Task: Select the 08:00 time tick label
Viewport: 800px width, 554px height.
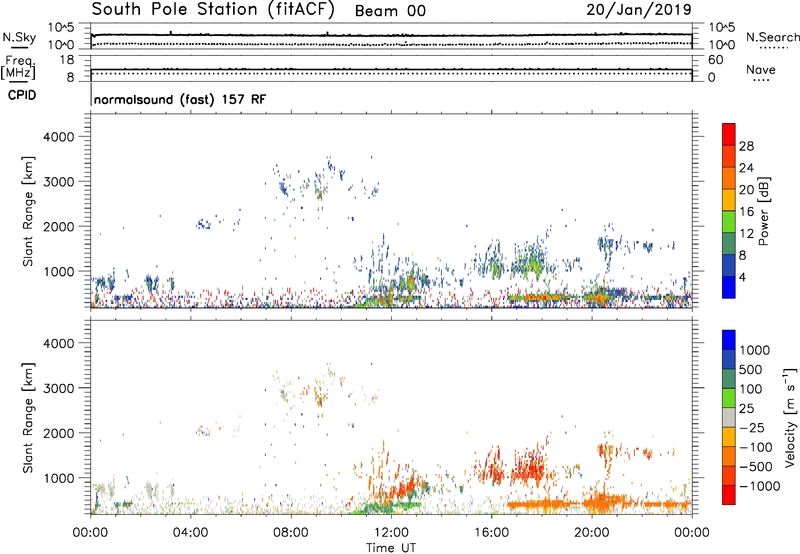Action: pos(290,533)
